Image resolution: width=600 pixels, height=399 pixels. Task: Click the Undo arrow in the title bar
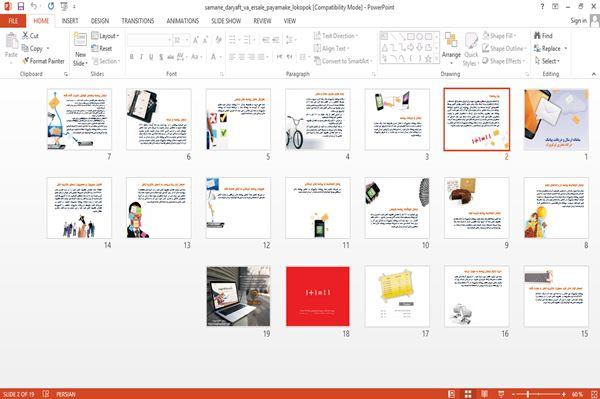point(34,7)
